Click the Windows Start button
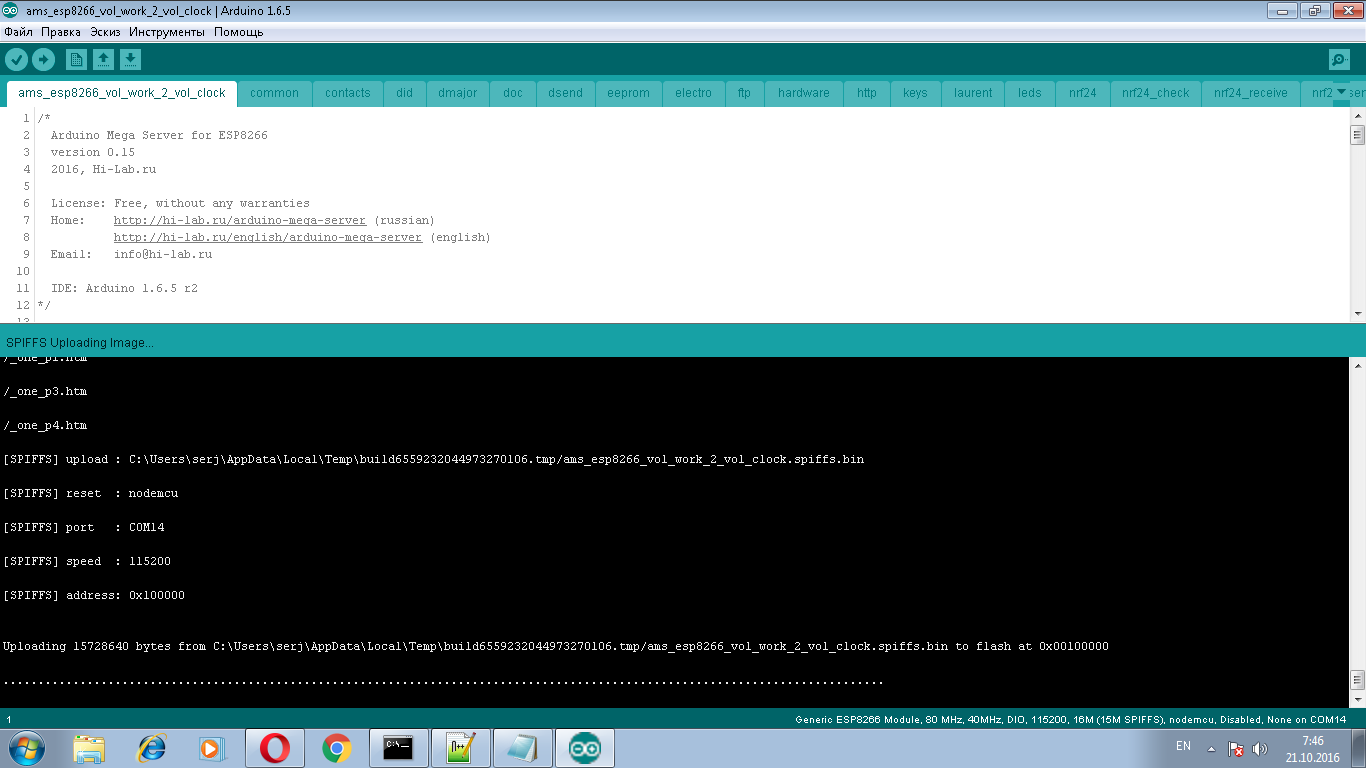Screen dimensions: 1366x768 pyautogui.click(x=25, y=748)
